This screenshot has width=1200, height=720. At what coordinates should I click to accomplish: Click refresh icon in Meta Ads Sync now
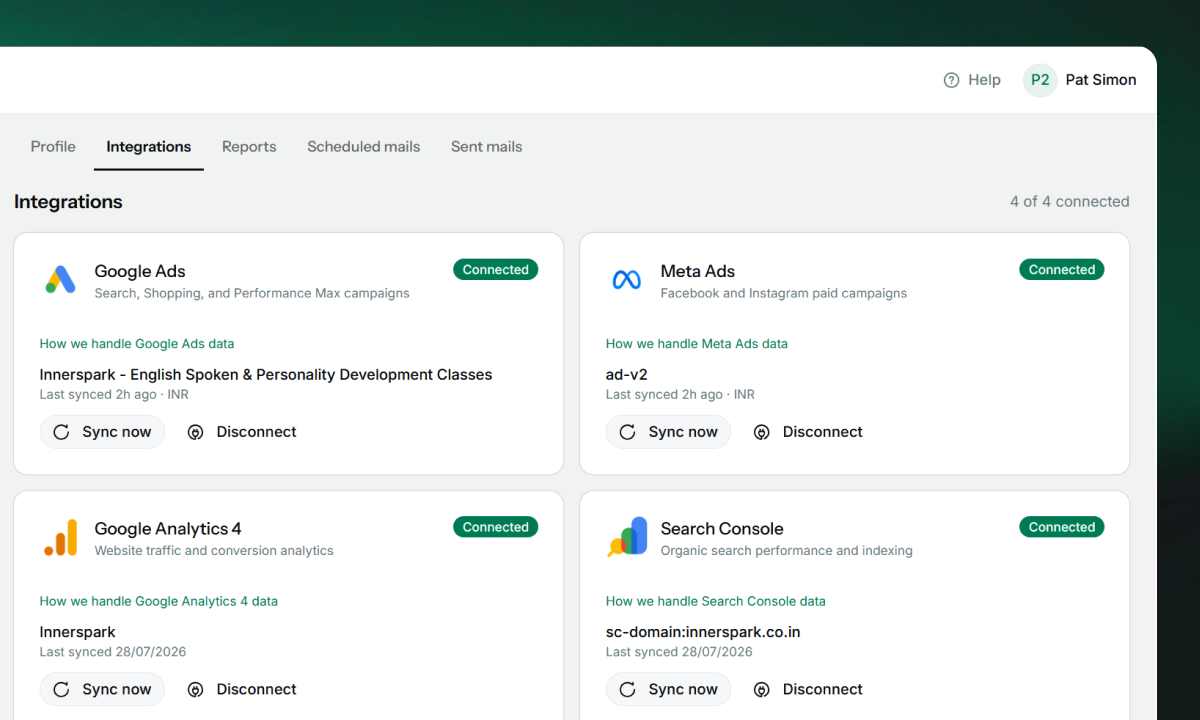click(627, 432)
